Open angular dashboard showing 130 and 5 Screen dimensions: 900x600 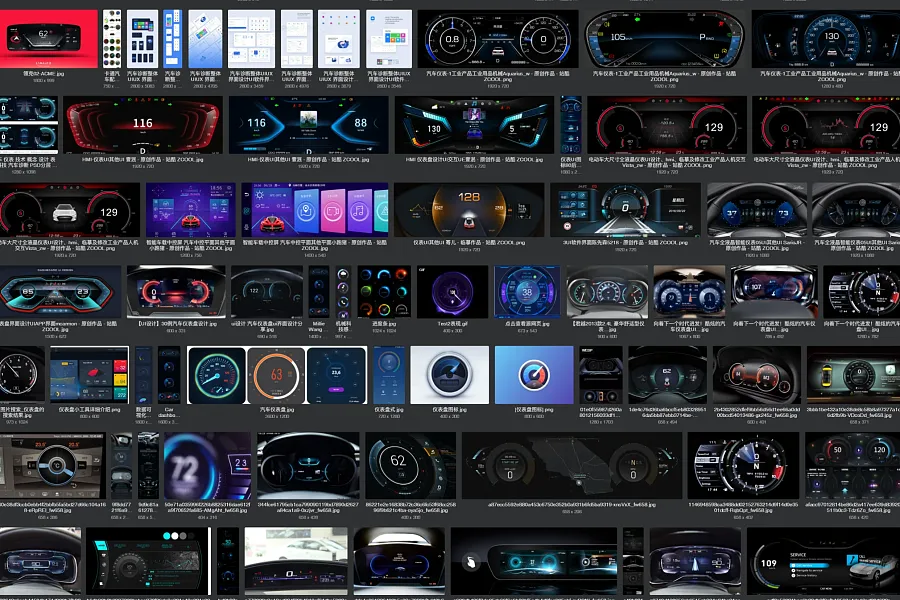(x=474, y=124)
